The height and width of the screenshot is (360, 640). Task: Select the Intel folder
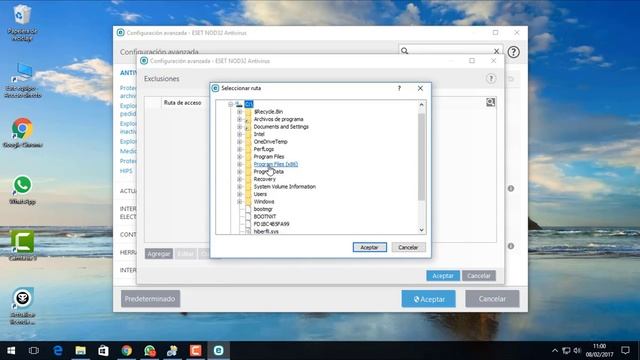click(259, 134)
